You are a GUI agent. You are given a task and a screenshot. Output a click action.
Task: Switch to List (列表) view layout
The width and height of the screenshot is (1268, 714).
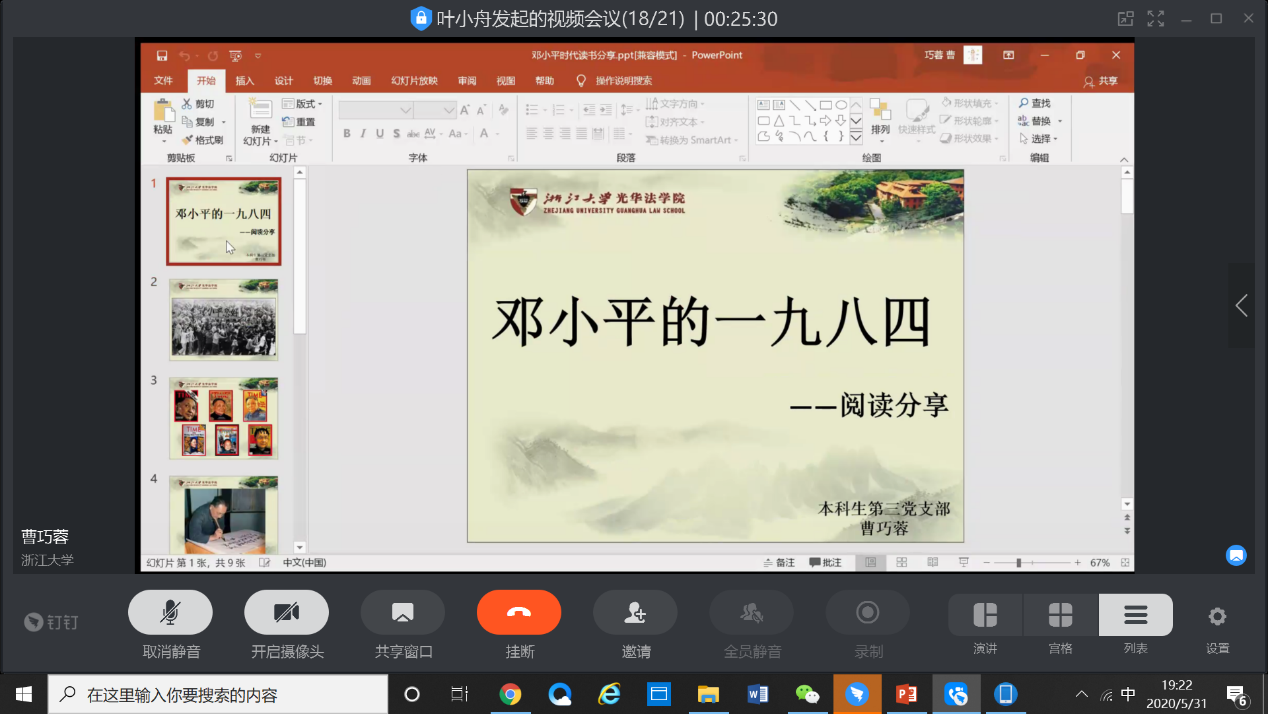tap(1135, 615)
